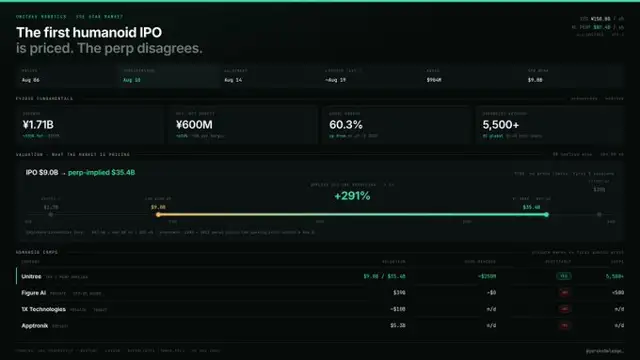Click the $9.0B value beside $904M in date strip

point(535,80)
